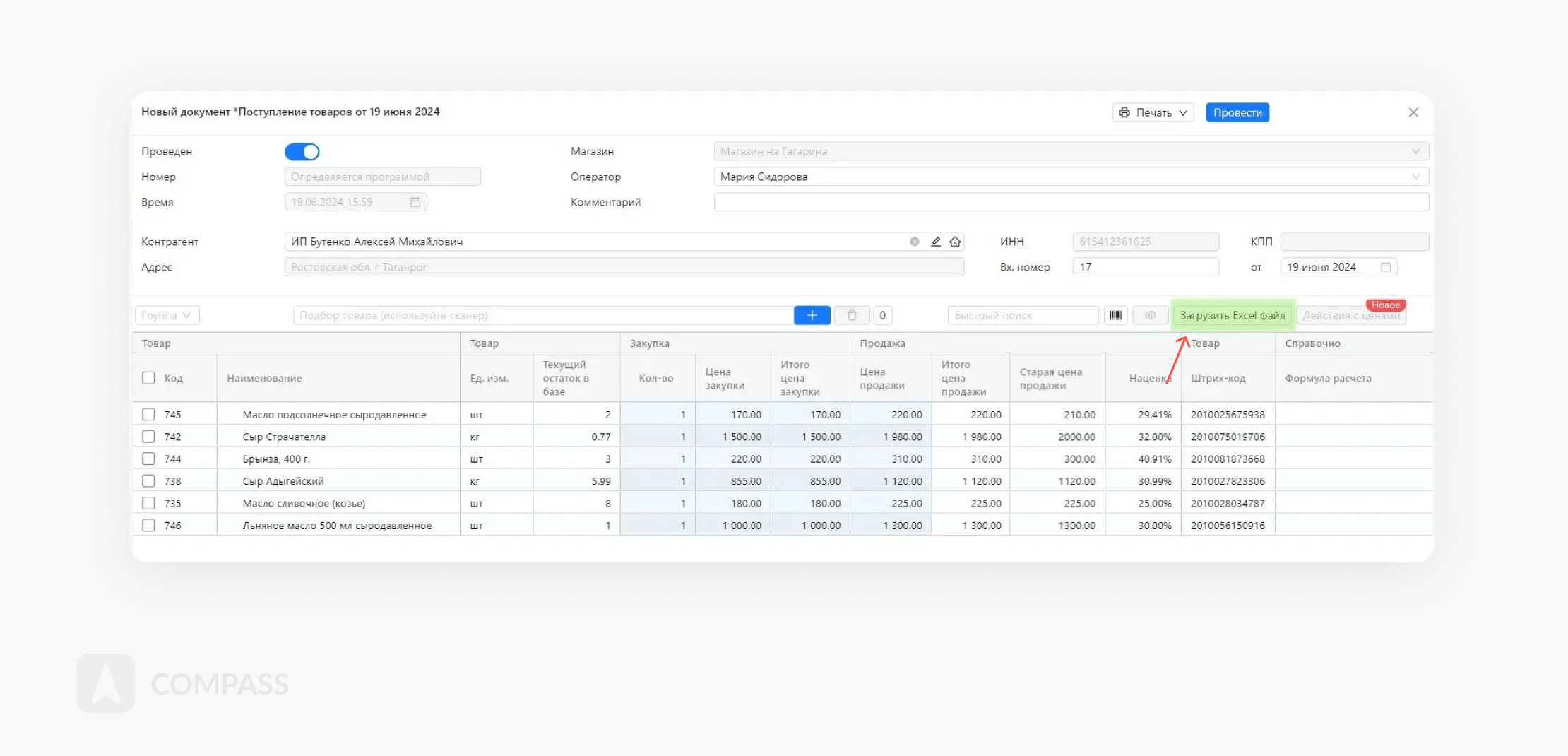Clear the Контрагент field with x icon

(x=915, y=242)
